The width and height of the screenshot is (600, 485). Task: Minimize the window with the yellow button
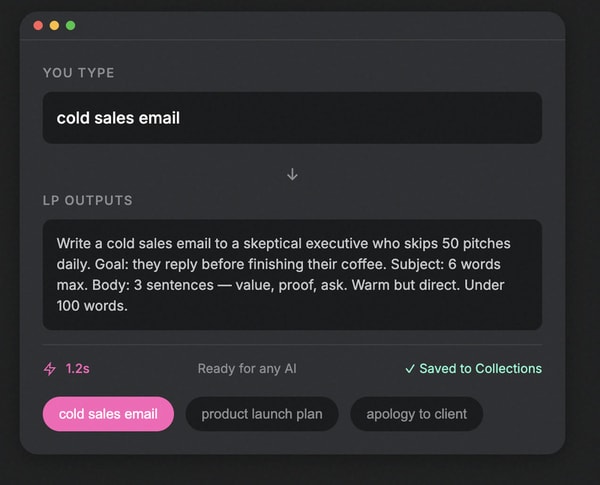54,25
